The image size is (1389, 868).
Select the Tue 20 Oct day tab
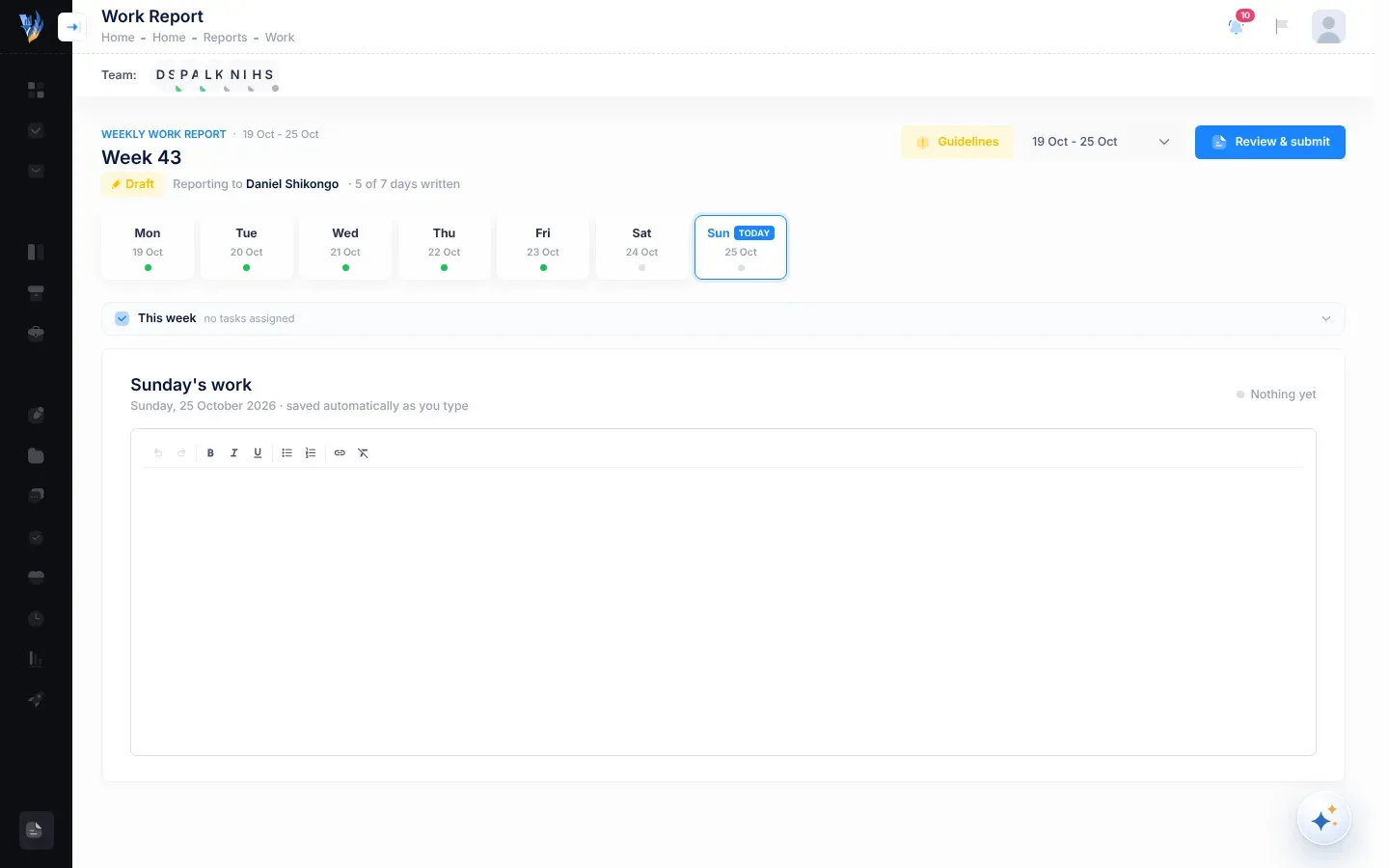247,248
